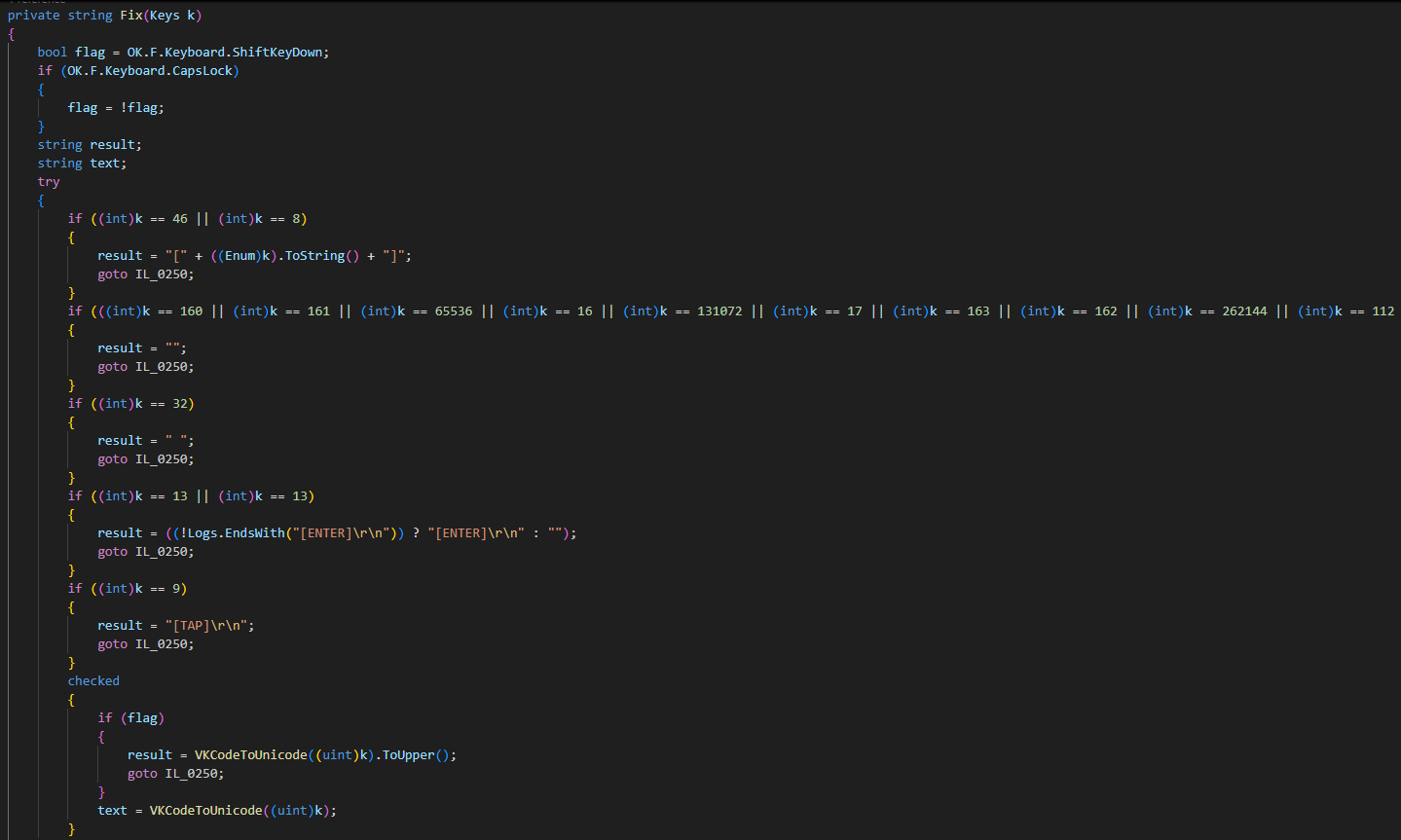
Task: Click the 'checked' keyword
Action: (x=93, y=681)
